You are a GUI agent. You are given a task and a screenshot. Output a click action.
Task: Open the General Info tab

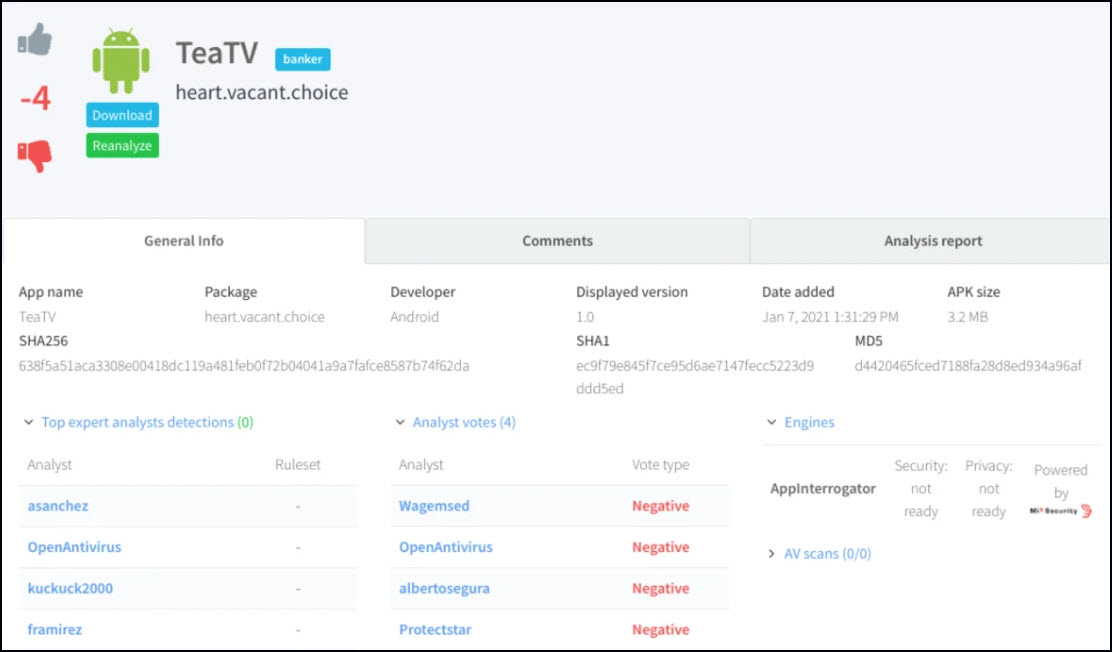[x=184, y=241]
